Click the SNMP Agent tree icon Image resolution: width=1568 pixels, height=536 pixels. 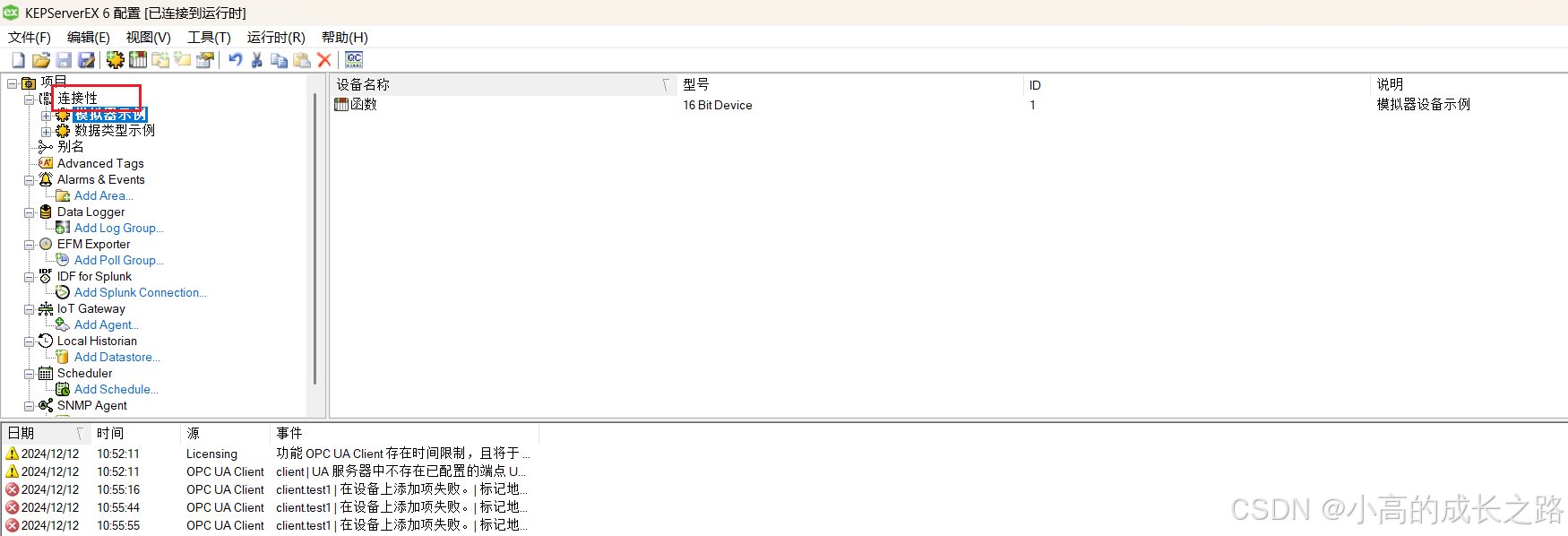[46, 405]
